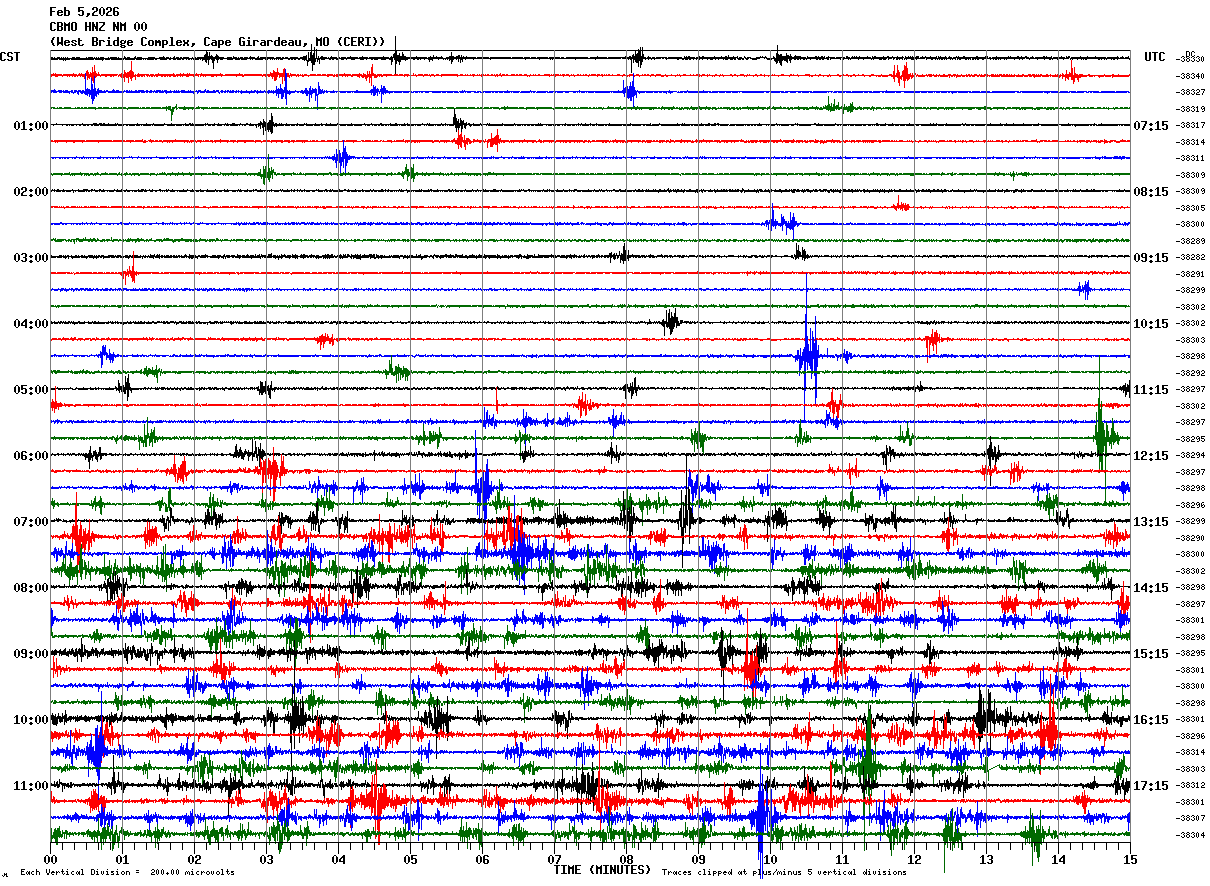1210x886 pixels.
Task: Click the '10:00' CST time label
Action: (x=31, y=720)
